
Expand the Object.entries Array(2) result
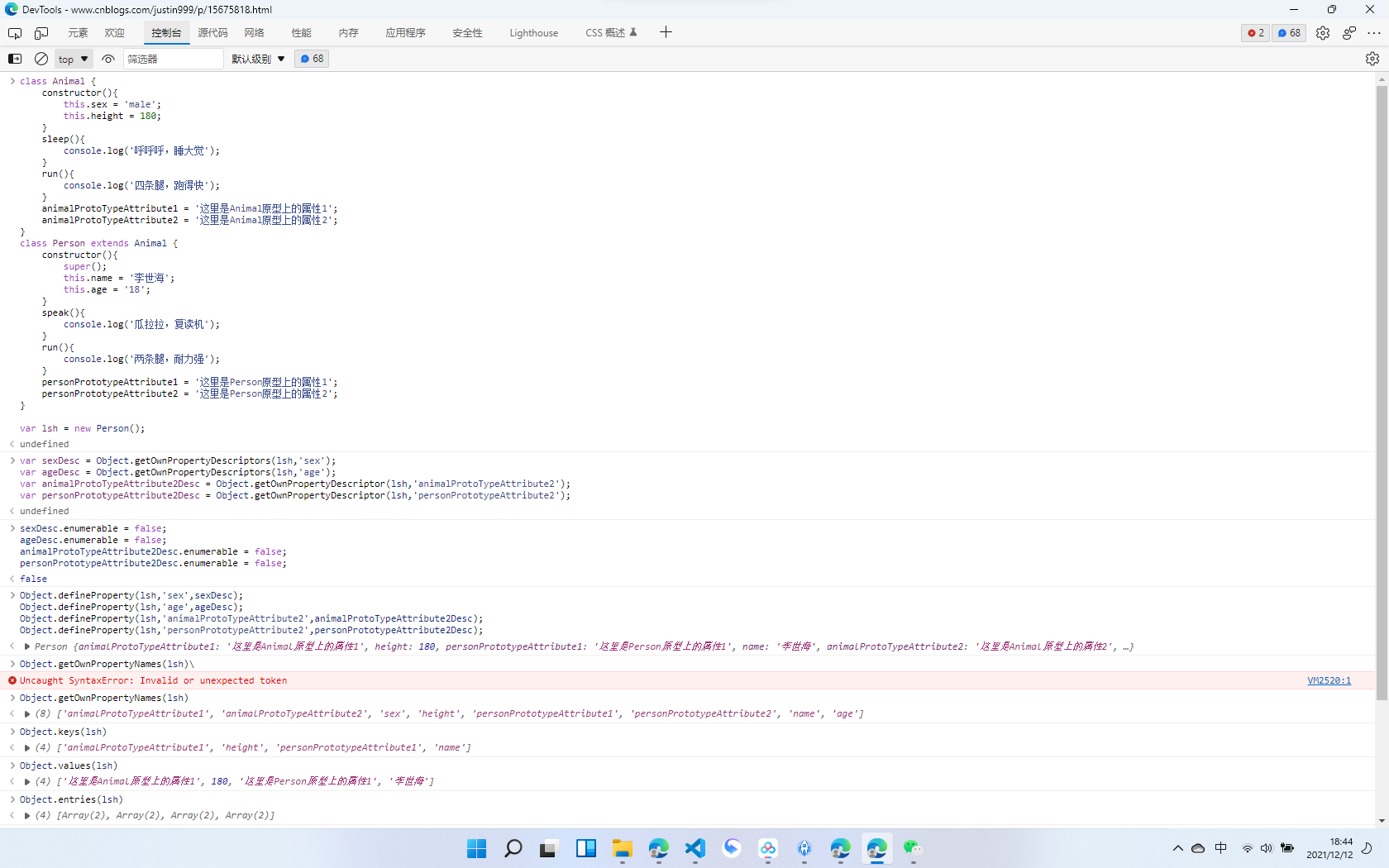[x=27, y=815]
